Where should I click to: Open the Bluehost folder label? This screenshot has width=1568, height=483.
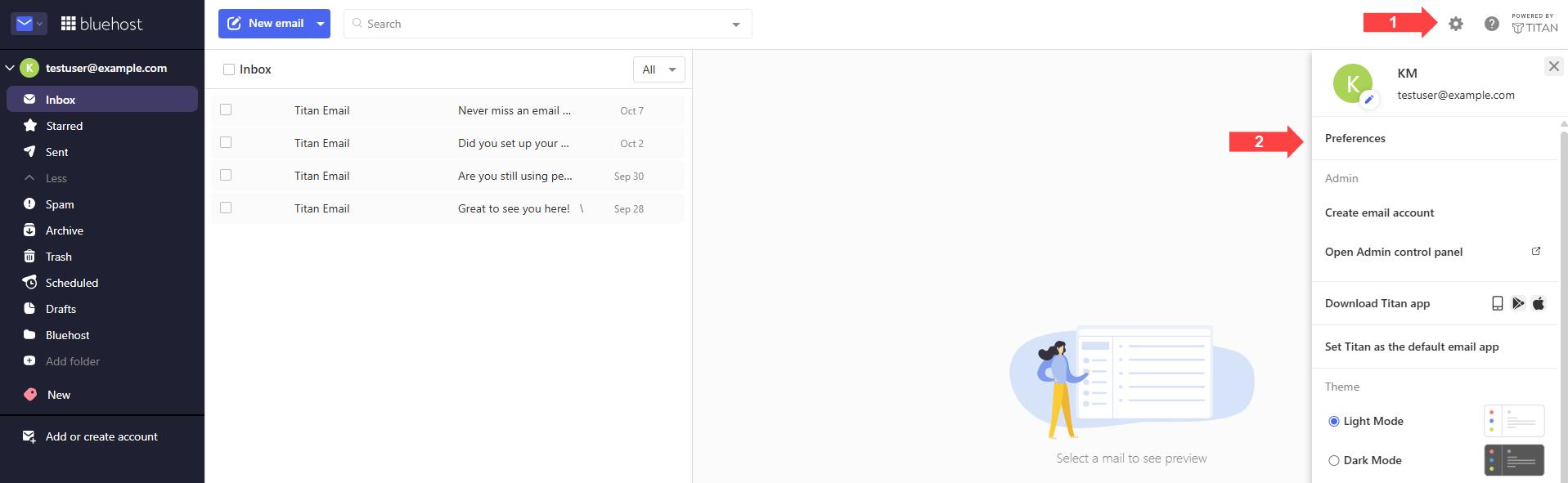(68, 335)
